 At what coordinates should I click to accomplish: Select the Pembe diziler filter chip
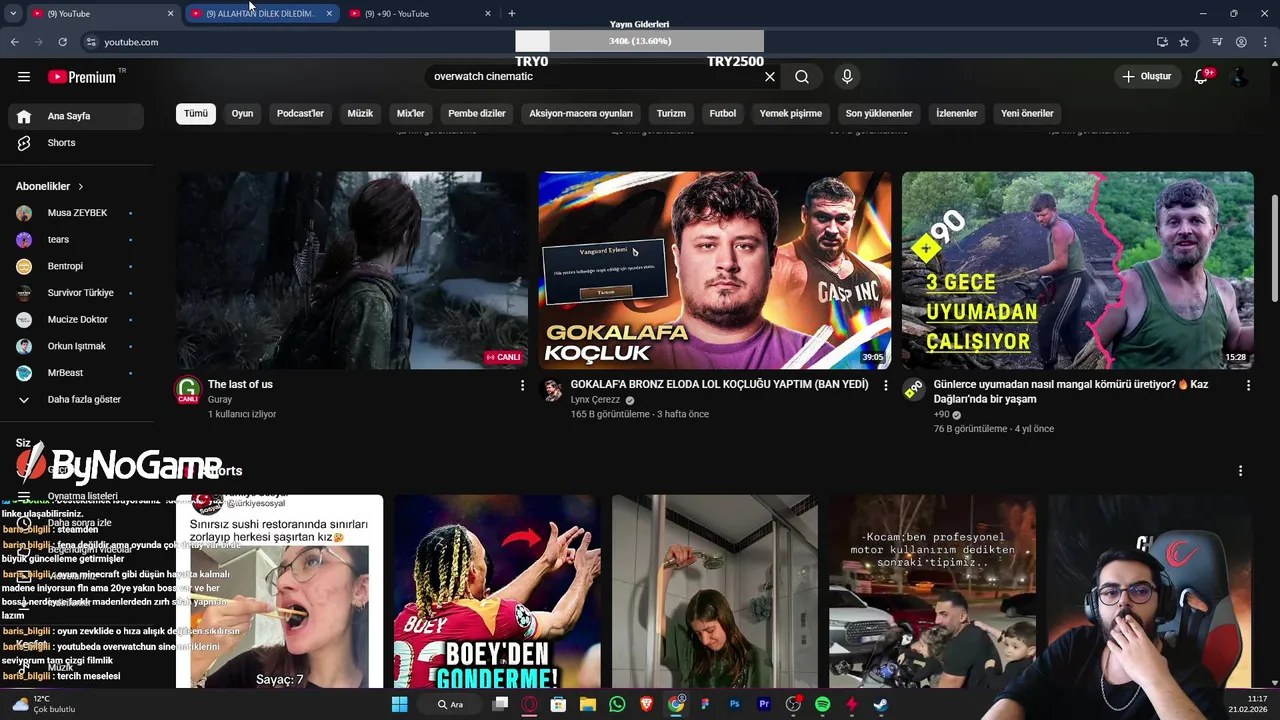[x=477, y=113]
